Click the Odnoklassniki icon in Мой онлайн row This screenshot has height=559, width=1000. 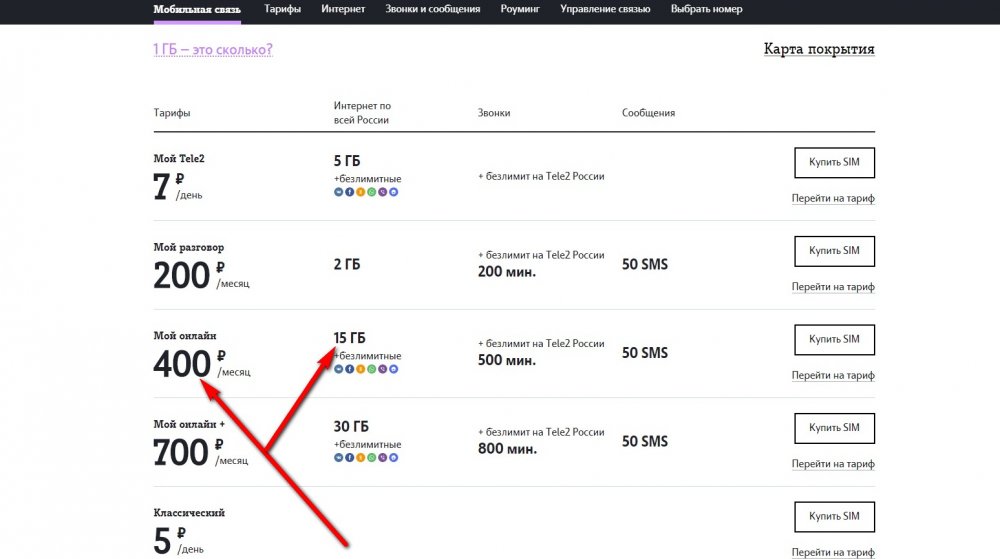coord(360,369)
